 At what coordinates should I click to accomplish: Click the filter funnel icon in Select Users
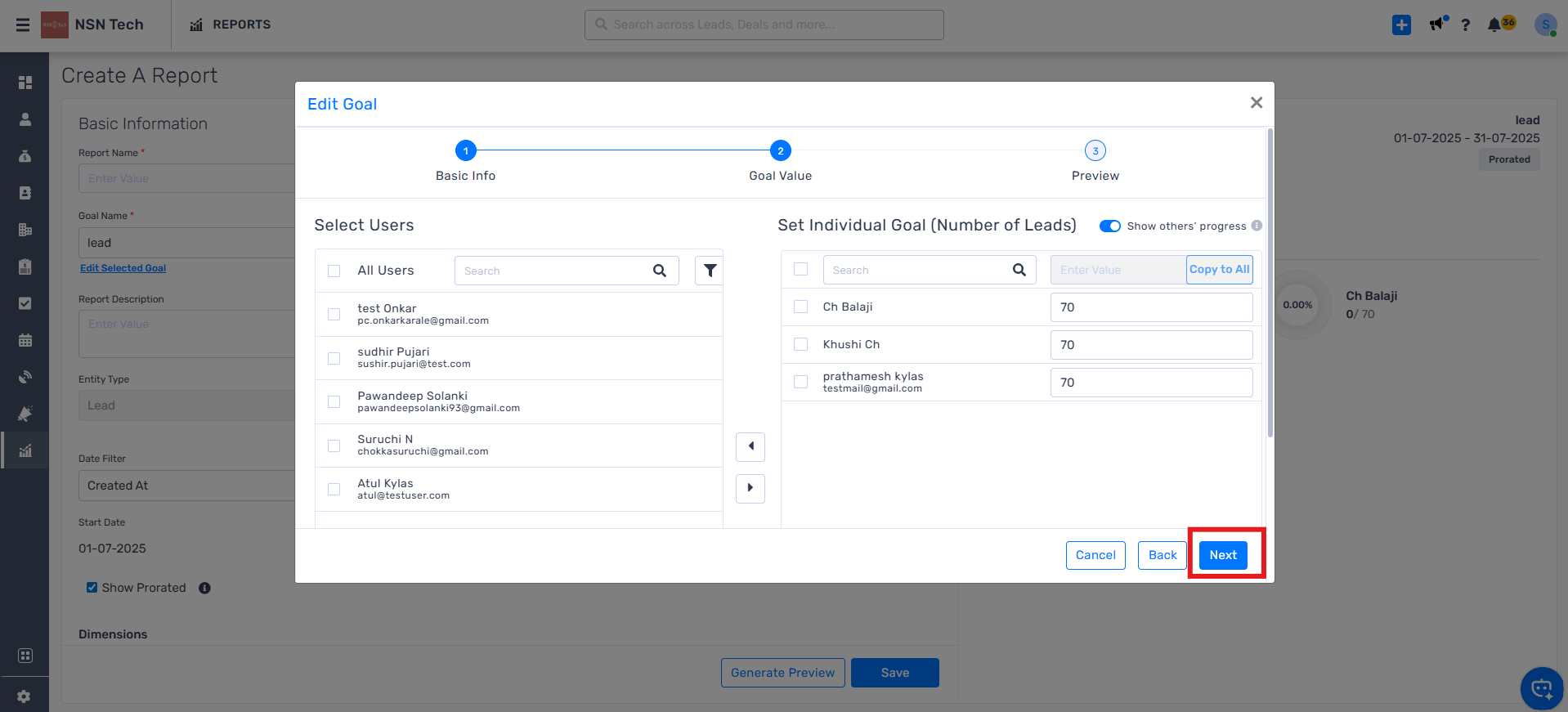click(x=710, y=271)
